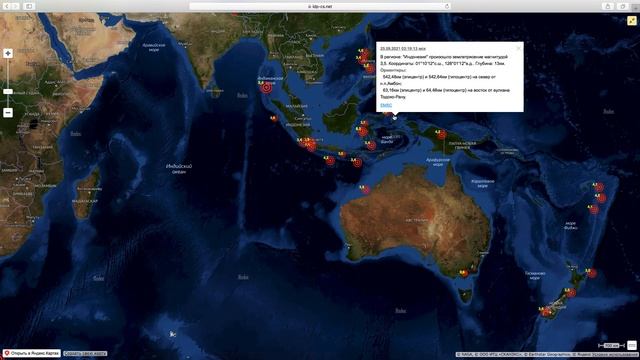Image resolution: width=640 pixels, height=360 pixels.
Task: Reload the page from the address bar
Action: (x=447, y=6)
